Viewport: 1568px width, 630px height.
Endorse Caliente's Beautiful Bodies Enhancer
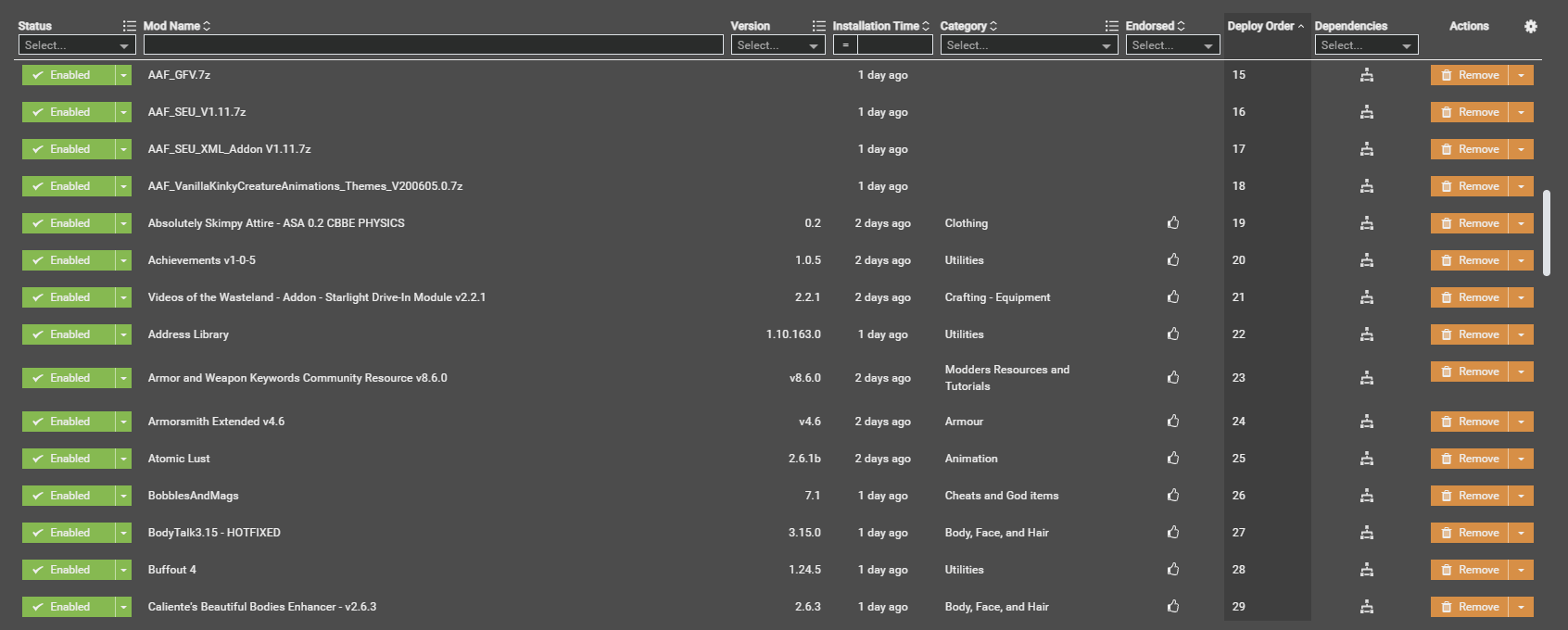(1173, 606)
